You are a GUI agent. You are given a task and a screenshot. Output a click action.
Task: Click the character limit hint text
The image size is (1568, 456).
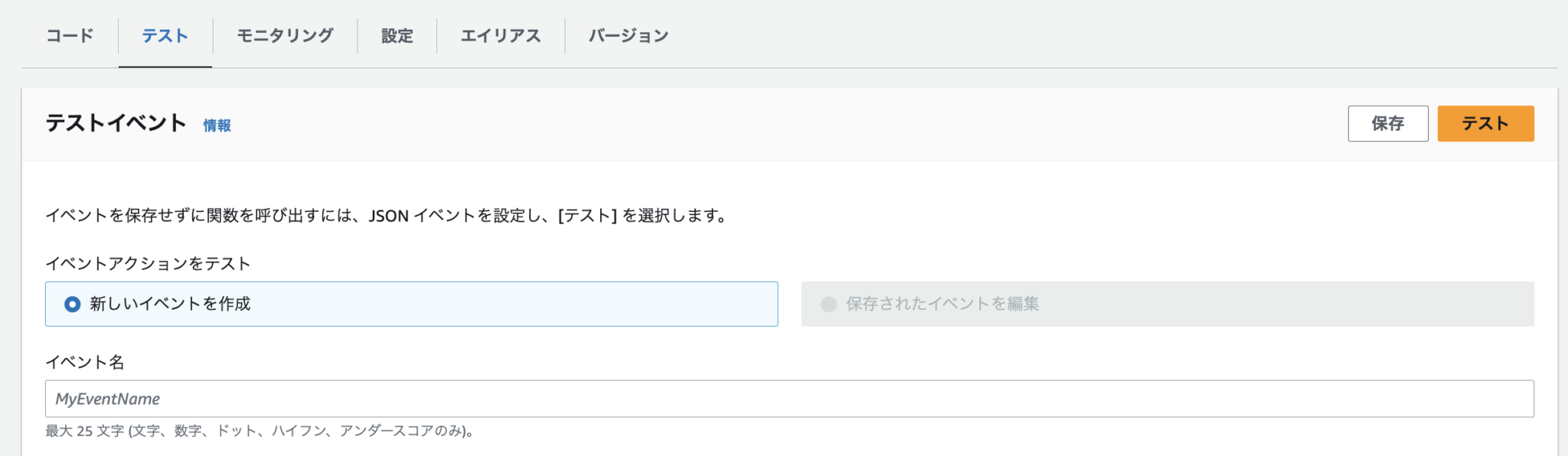pos(260,431)
